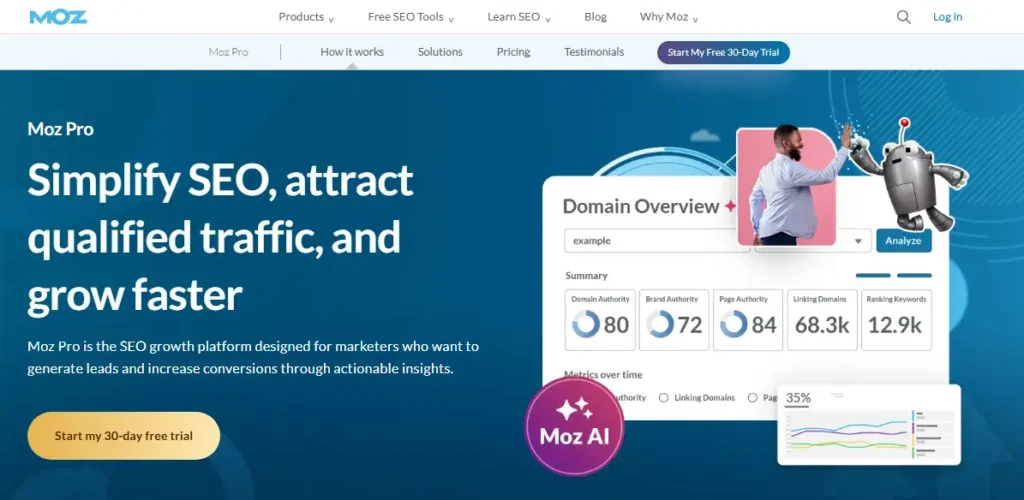The height and width of the screenshot is (500, 1024).
Task: Open the Blog page
Action: [596, 17]
